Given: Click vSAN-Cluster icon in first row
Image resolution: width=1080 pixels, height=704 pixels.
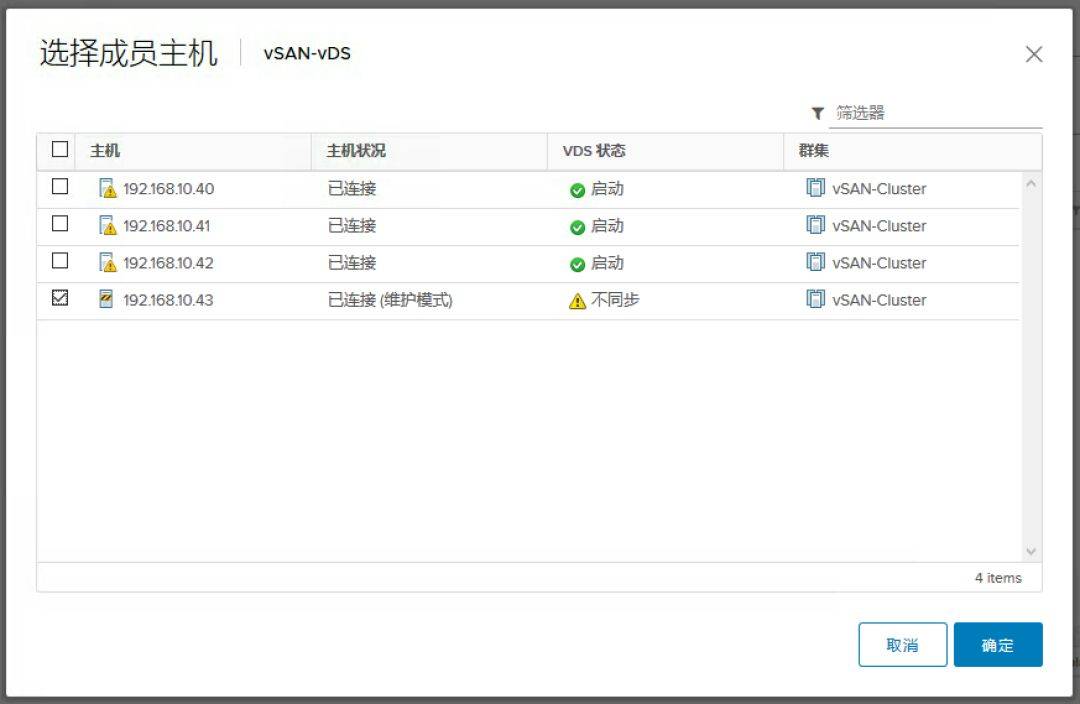Looking at the screenshot, I should point(815,188).
